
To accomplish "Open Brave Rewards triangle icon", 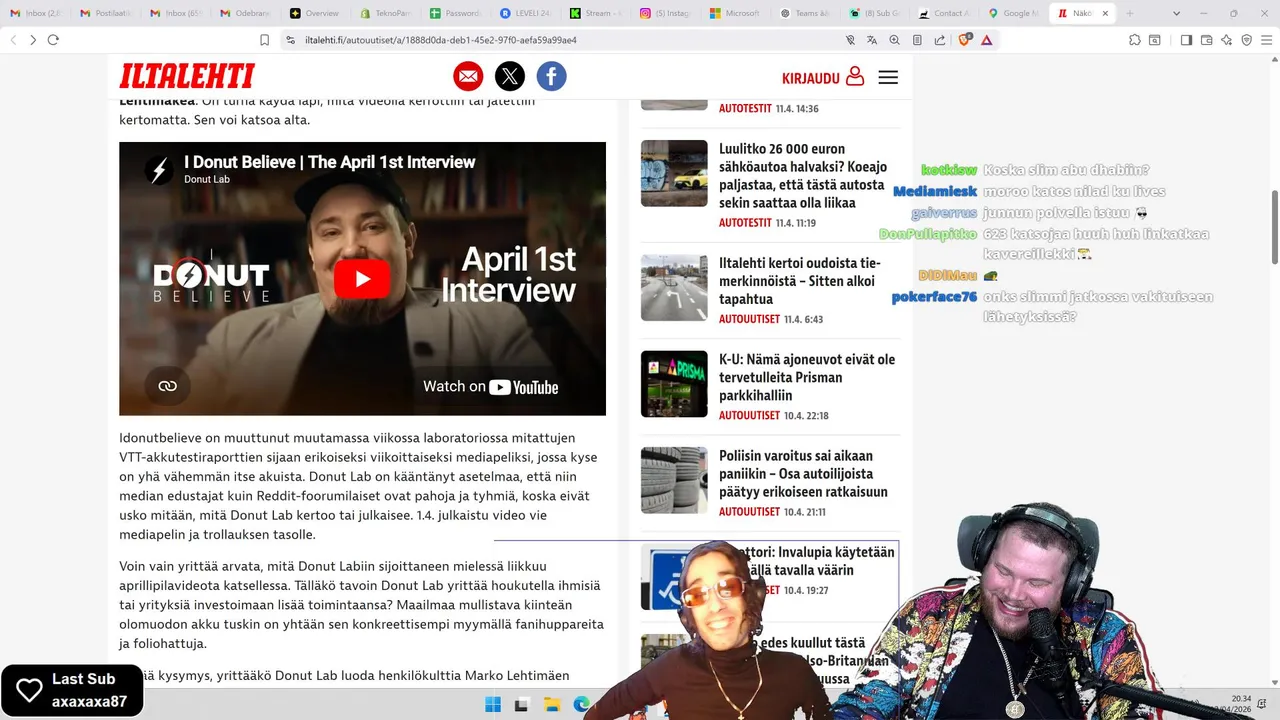I will [x=987, y=40].
